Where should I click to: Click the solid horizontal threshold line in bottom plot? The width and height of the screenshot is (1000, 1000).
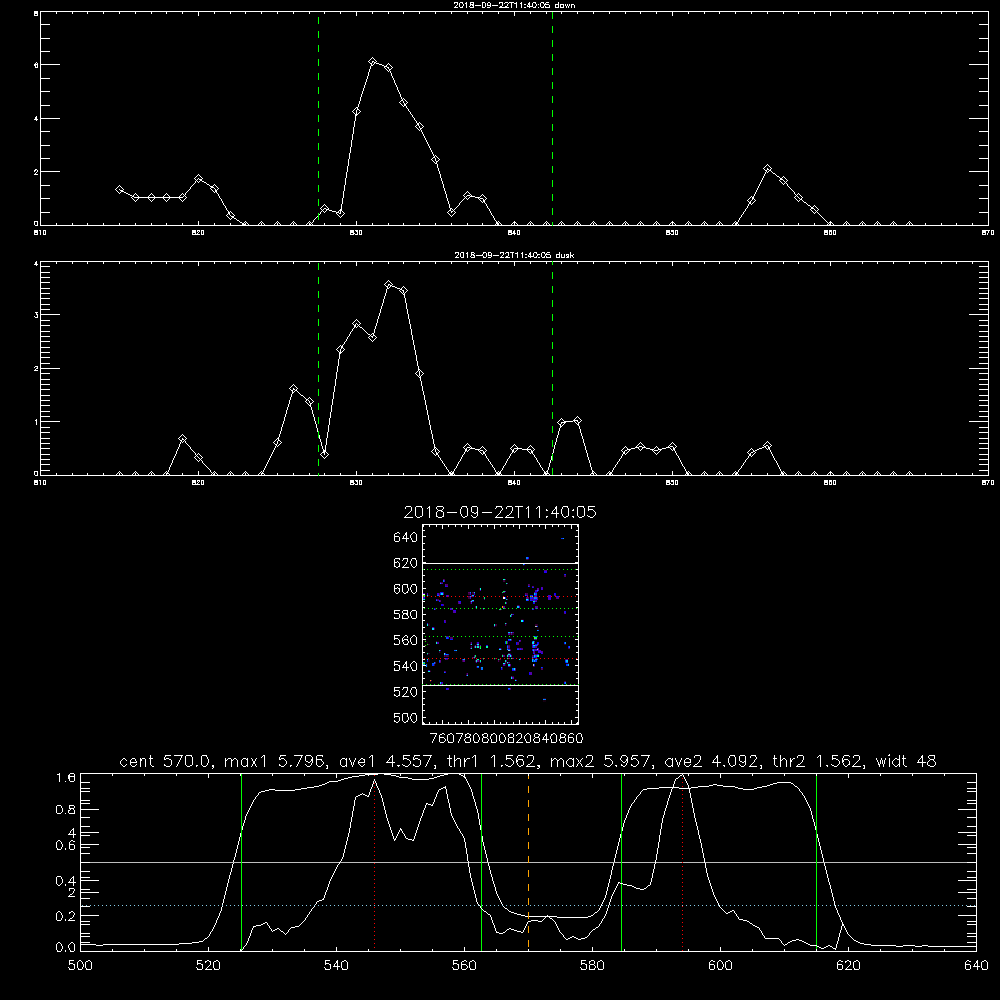tap(528, 862)
